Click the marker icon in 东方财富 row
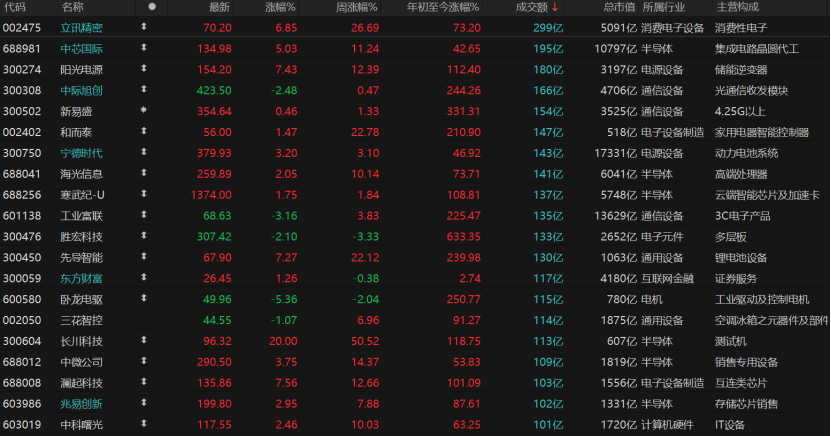Image resolution: width=831 pixels, height=436 pixels. pos(144,278)
